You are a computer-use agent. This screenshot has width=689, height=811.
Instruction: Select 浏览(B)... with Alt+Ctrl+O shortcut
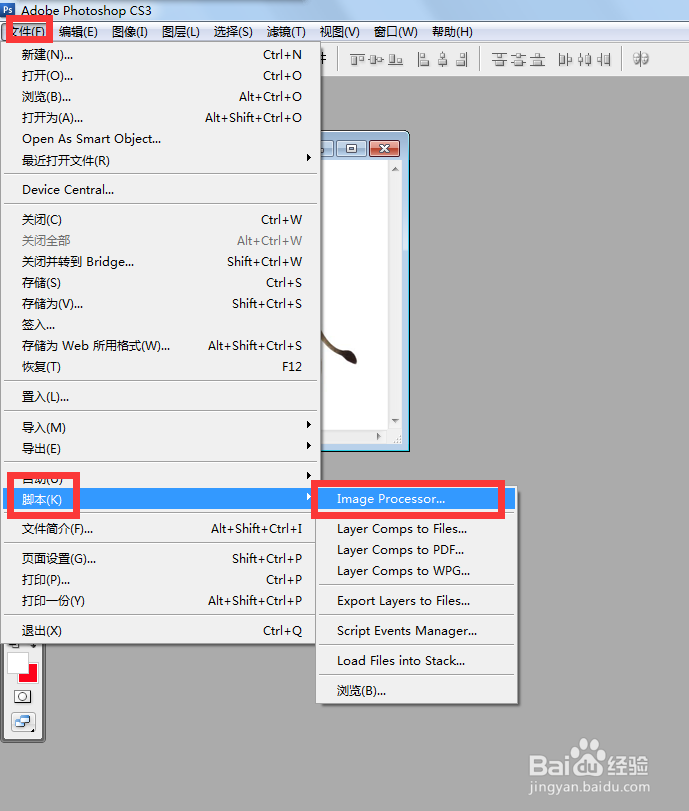click(x=161, y=97)
